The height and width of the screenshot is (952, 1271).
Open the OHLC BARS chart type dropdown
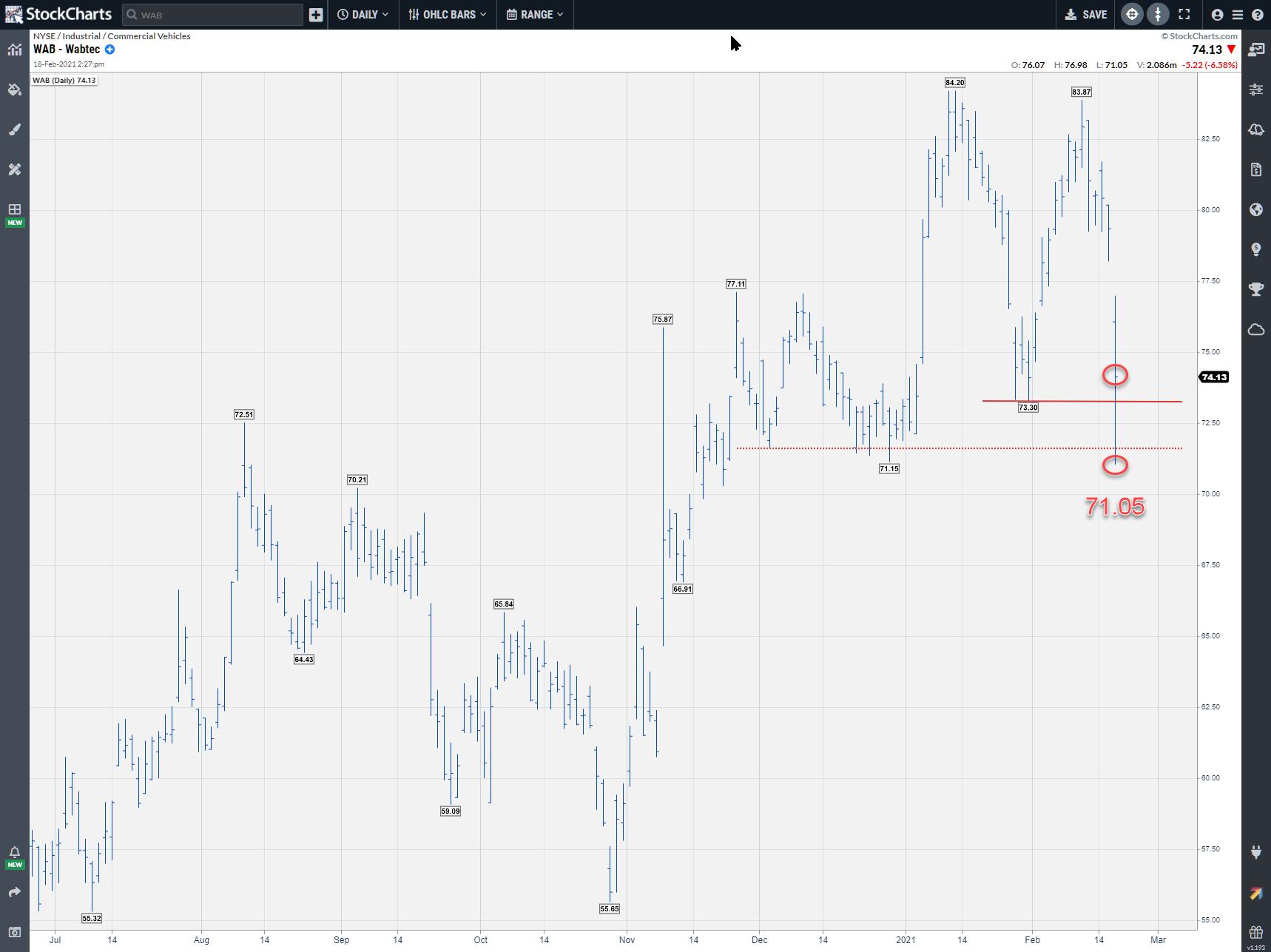coord(448,14)
